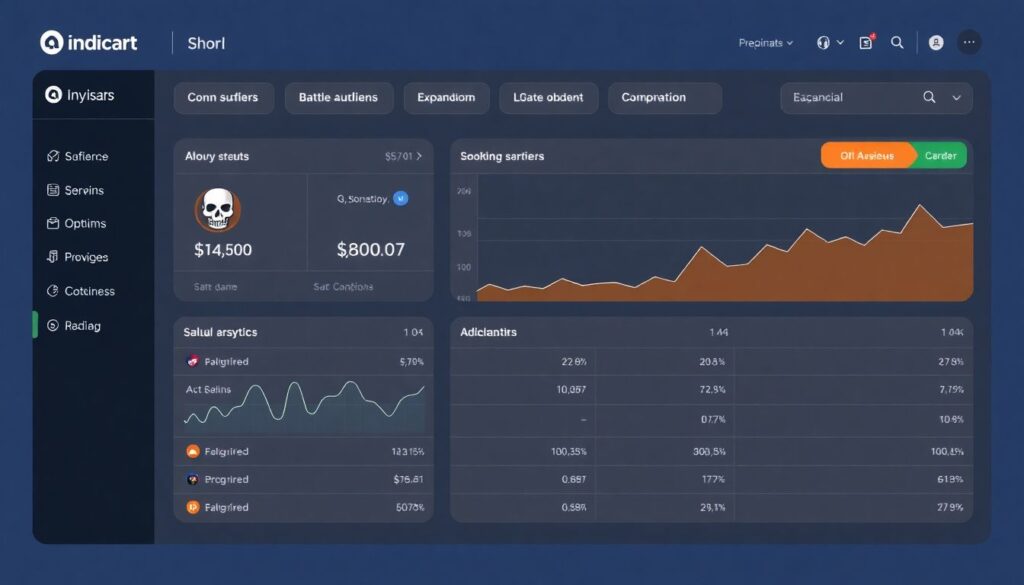Click the Optims sidebar icon
Image resolution: width=1024 pixels, height=585 pixels.
tap(53, 224)
